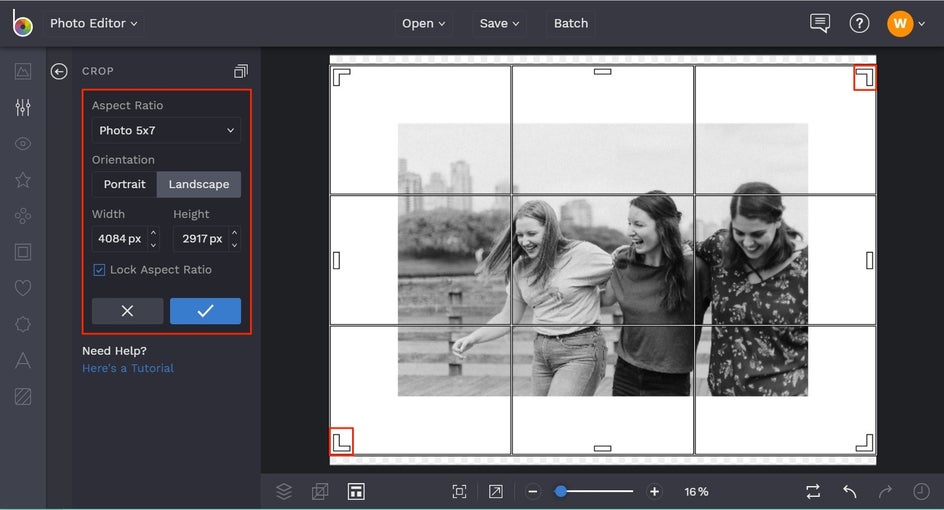Click the help question mark icon

[859, 23]
